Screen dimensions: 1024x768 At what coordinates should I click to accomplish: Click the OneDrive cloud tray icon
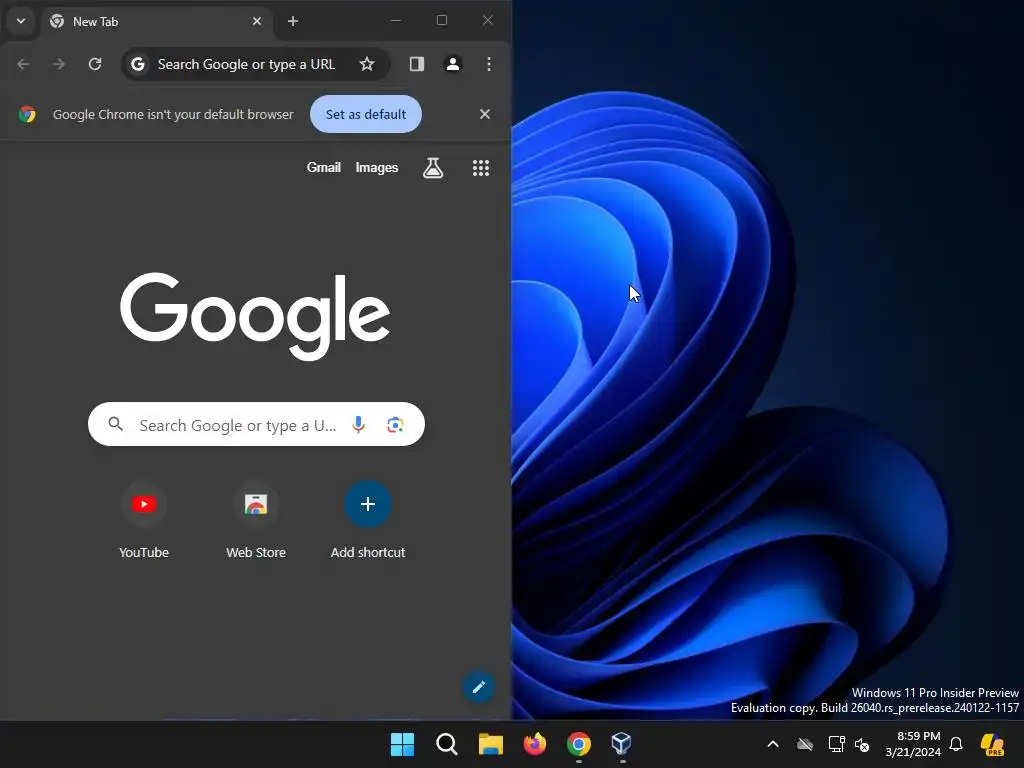click(x=805, y=744)
